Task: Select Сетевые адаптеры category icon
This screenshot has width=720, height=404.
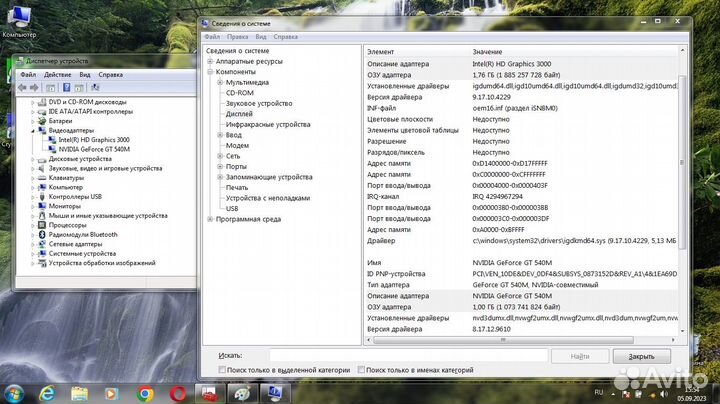Action: pos(42,244)
